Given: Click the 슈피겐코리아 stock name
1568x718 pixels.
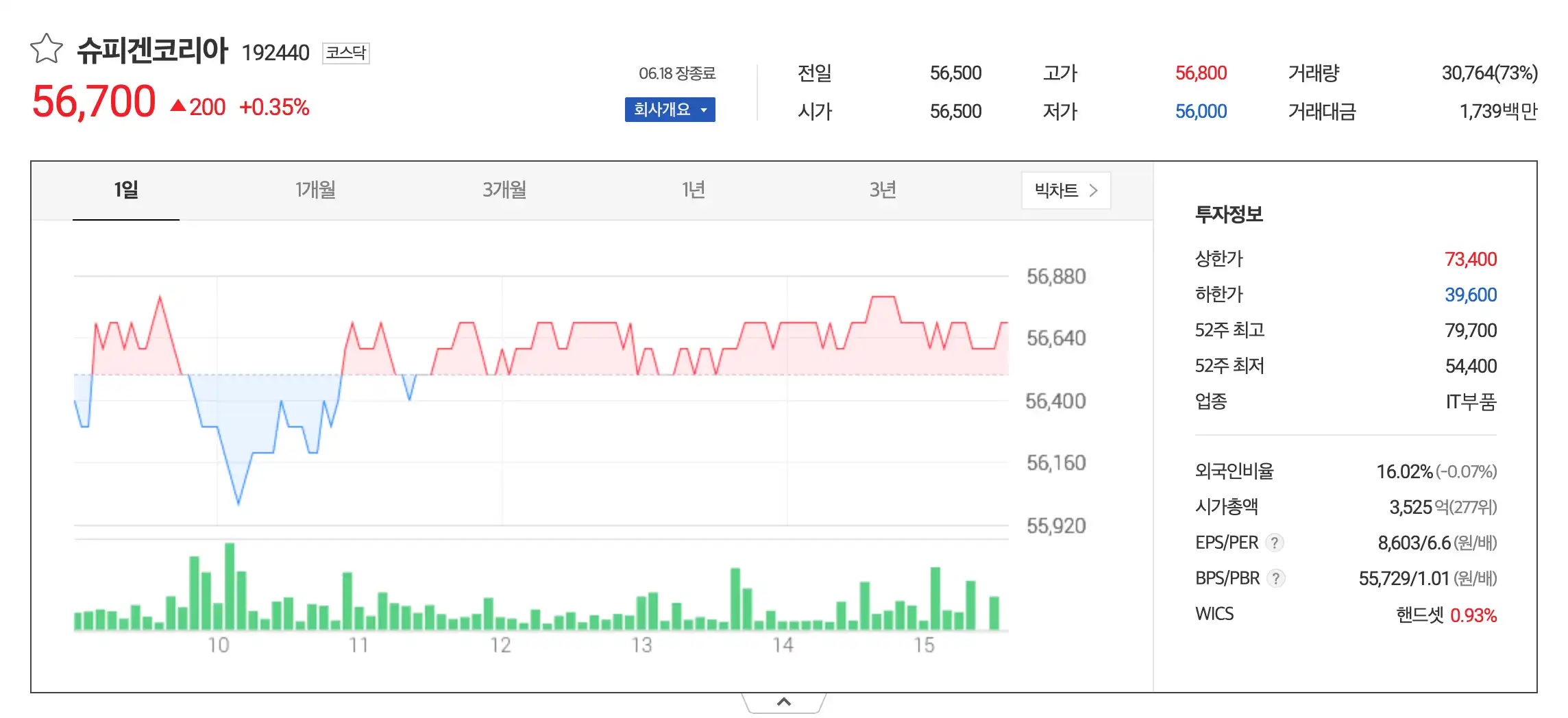Looking at the screenshot, I should tap(152, 51).
